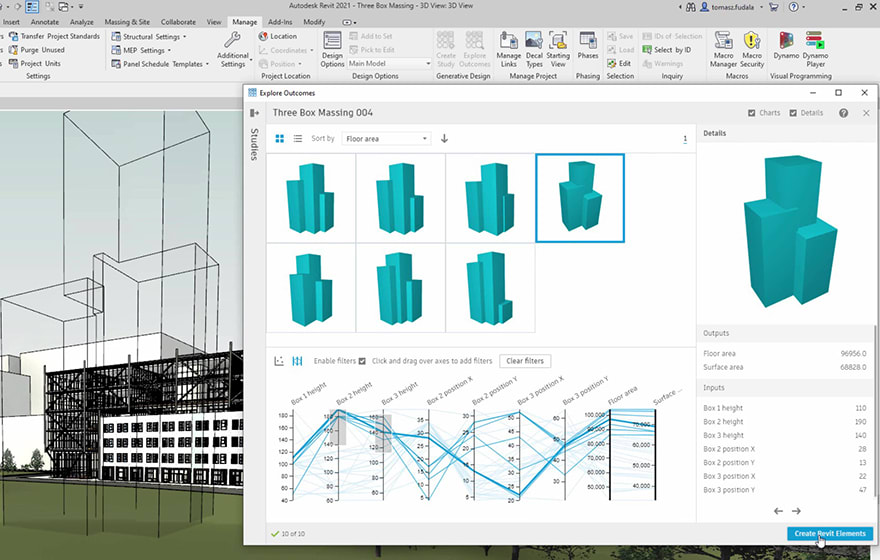Select last outcome thumbnail in second row
This screenshot has width=880, height=560.
tap(490, 288)
